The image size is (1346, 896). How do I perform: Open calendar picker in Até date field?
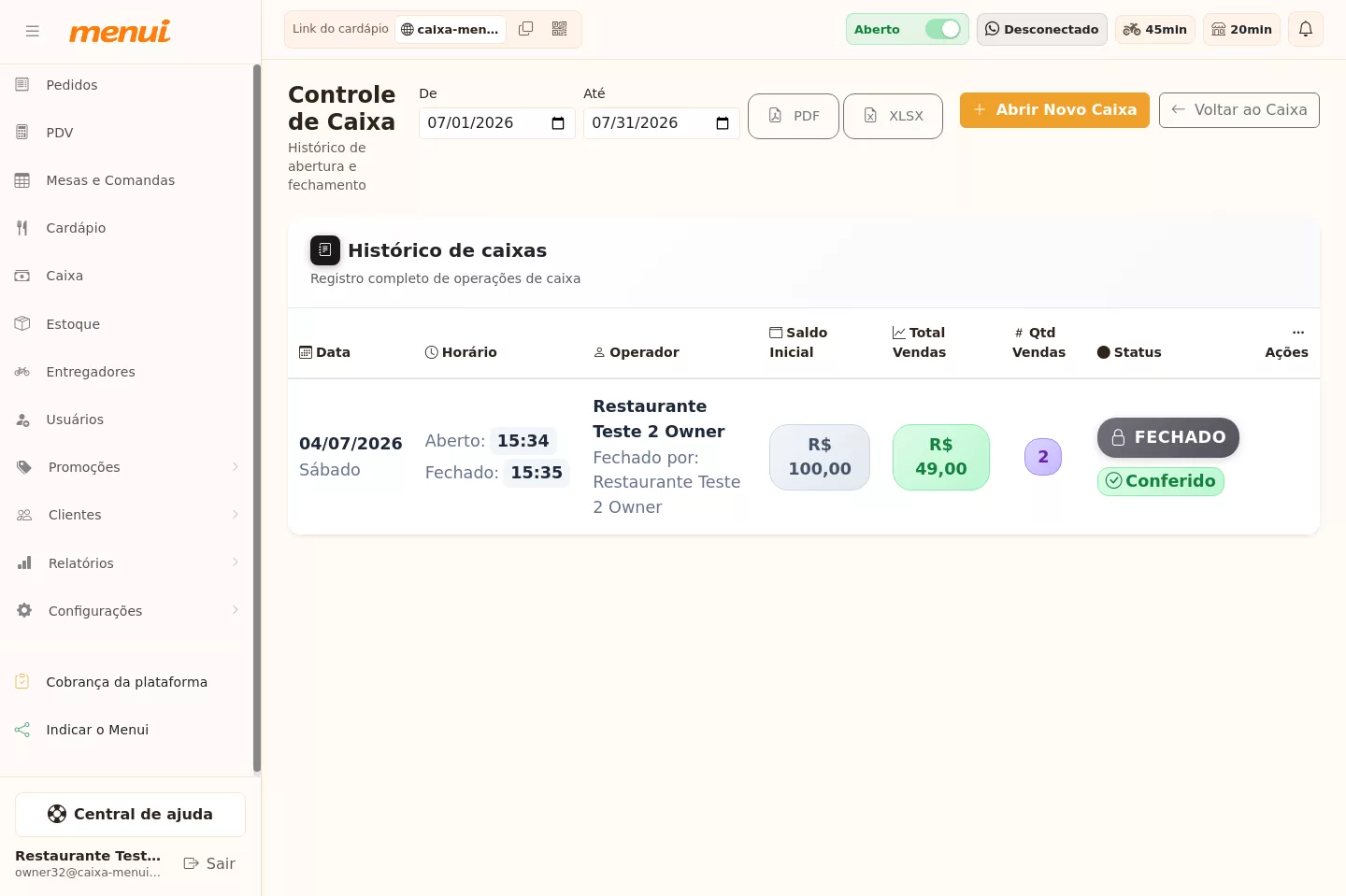point(723,123)
